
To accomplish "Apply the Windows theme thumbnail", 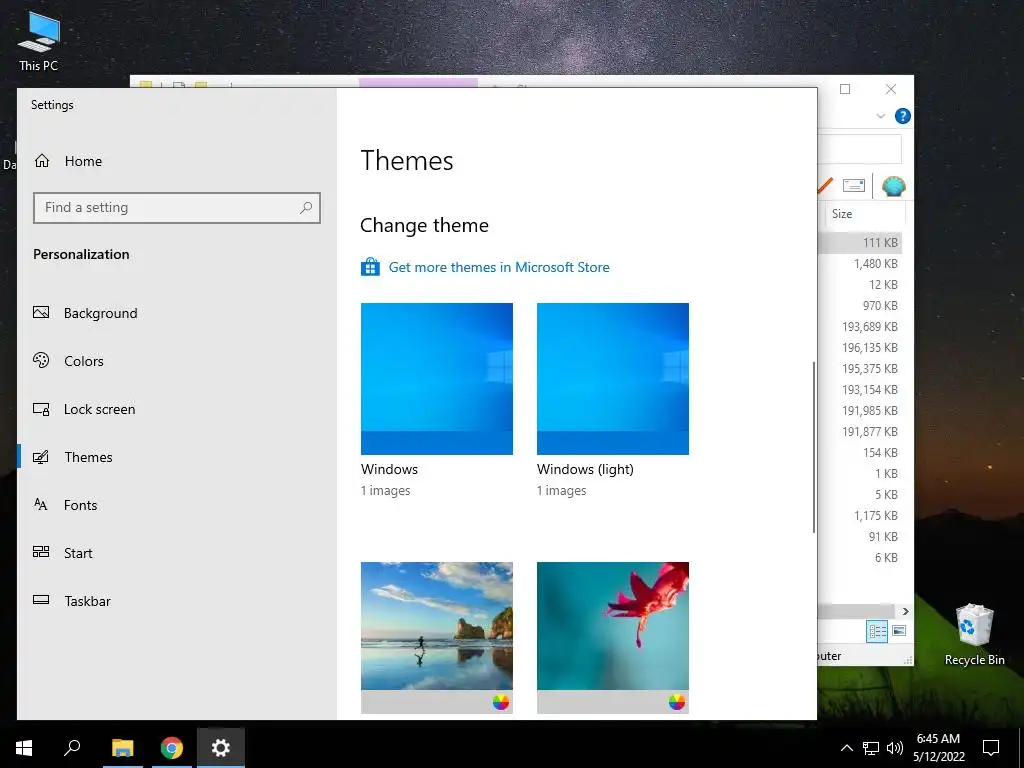I will (x=437, y=379).
